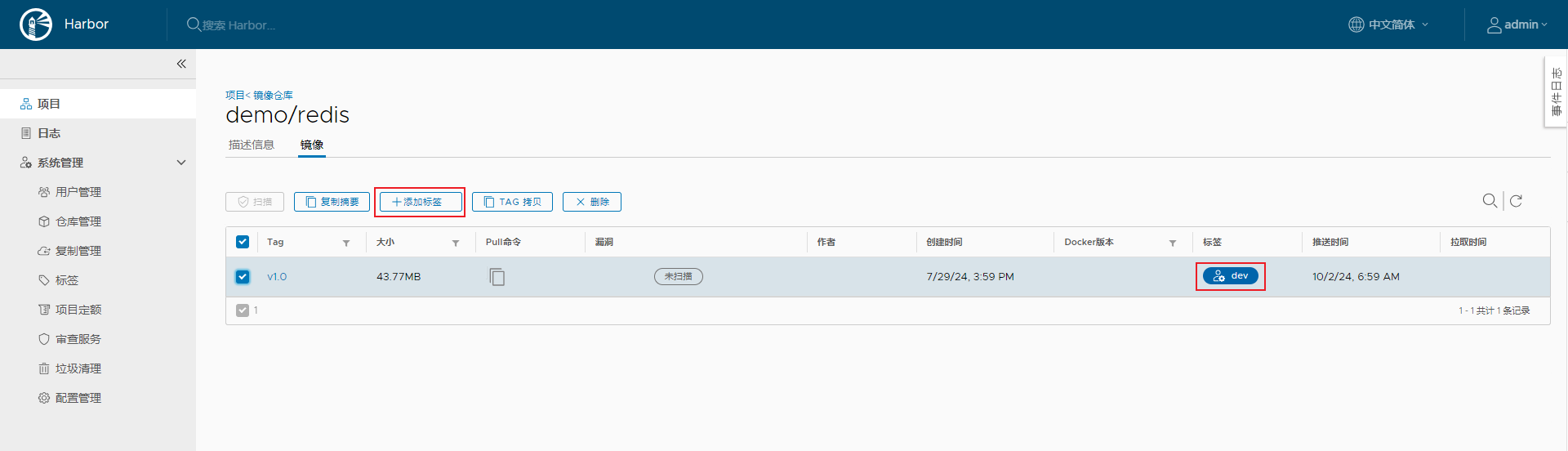Open 项目 in the sidebar
The height and width of the screenshot is (451, 1568).
coord(49,104)
